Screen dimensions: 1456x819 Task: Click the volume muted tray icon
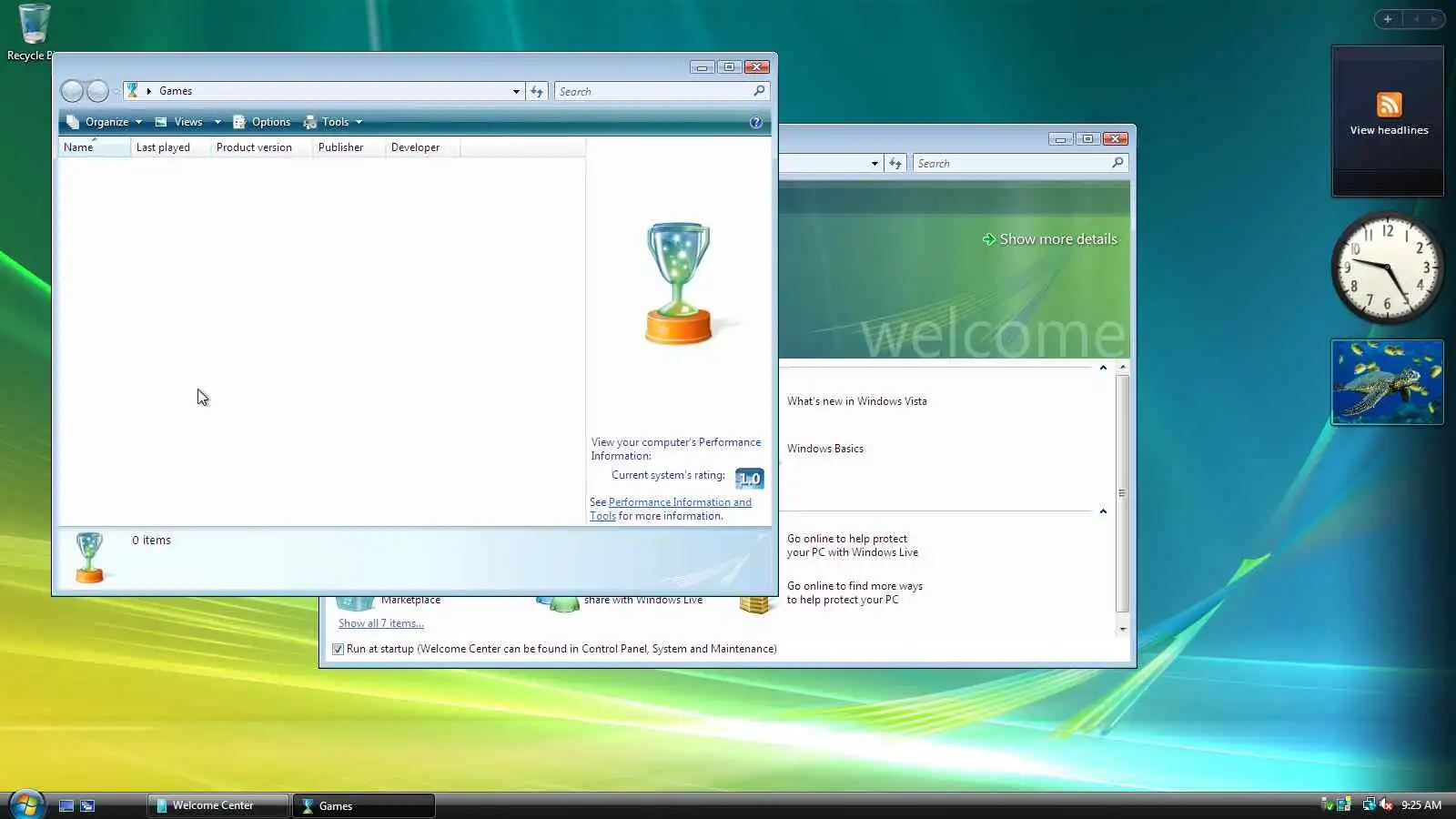[x=1386, y=804]
